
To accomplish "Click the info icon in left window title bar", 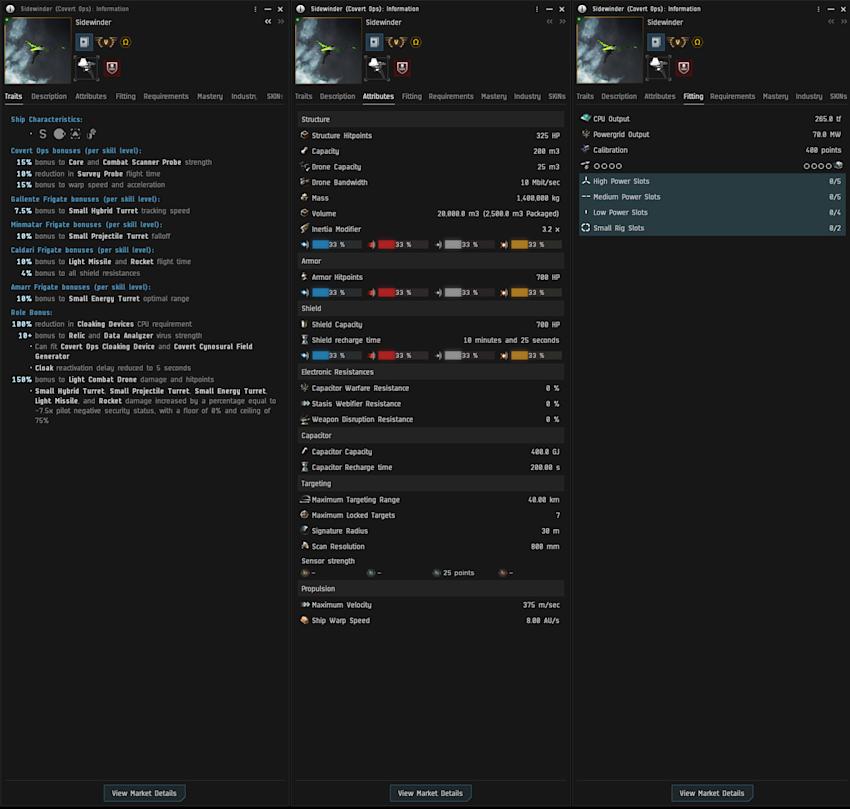I will click(x=10, y=9).
